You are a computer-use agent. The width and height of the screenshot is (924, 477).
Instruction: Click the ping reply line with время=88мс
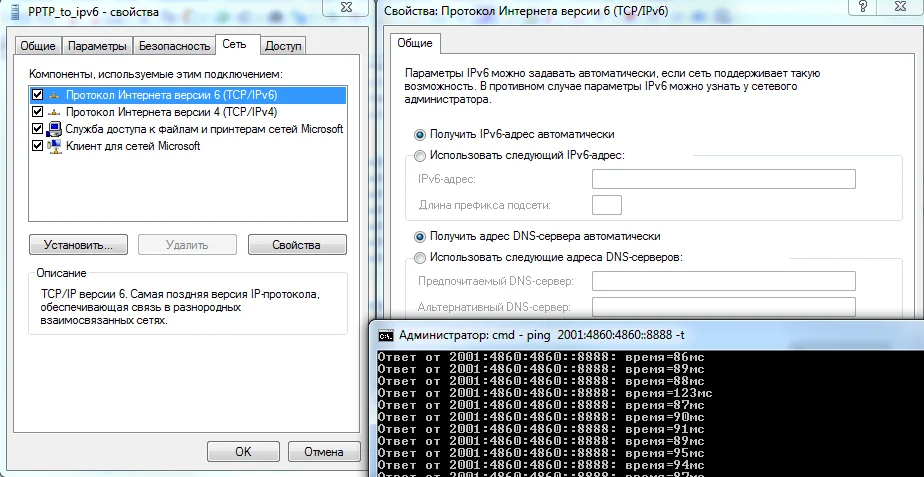coord(541,381)
